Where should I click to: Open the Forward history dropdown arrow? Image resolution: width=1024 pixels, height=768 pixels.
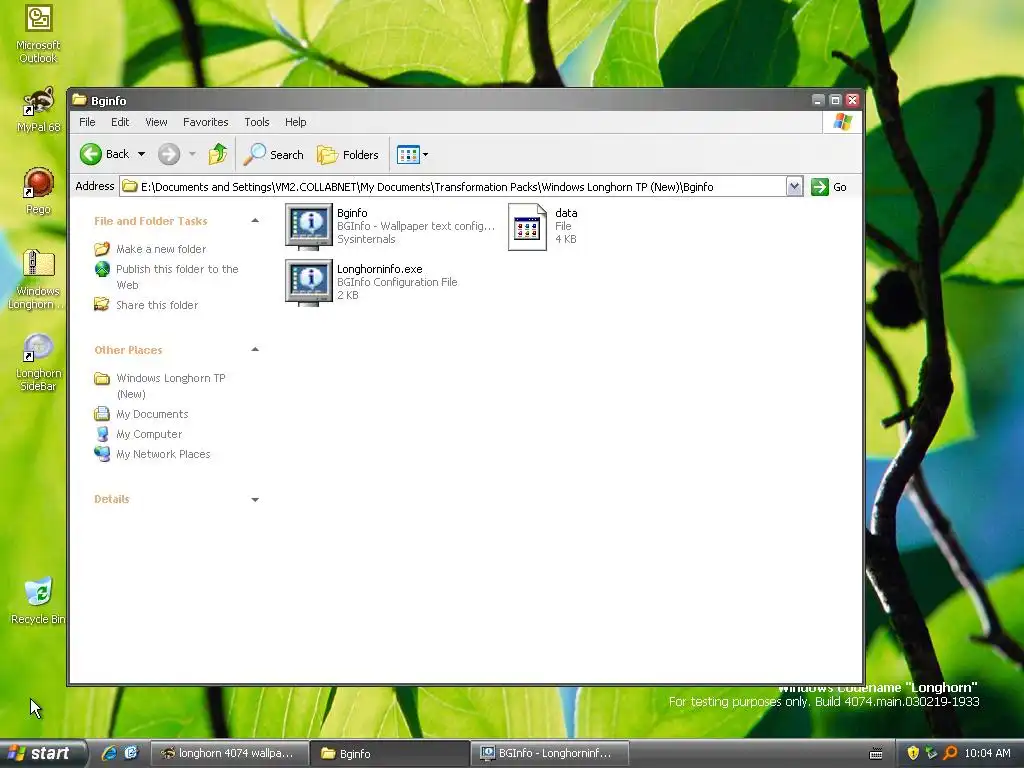(x=192, y=154)
